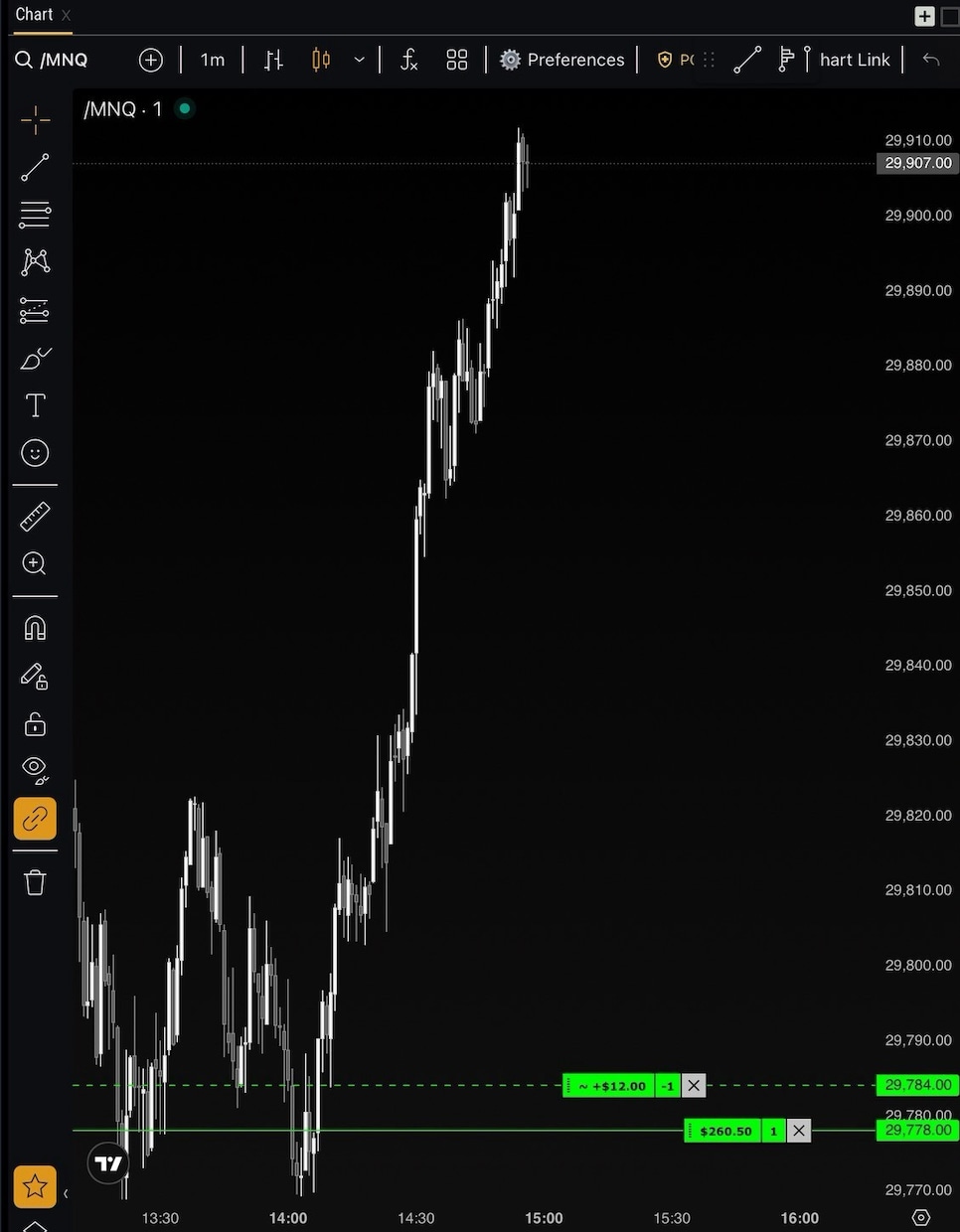Screen dimensions: 960x1232
Task: Open the 1m timeframe selector
Action: (x=213, y=60)
